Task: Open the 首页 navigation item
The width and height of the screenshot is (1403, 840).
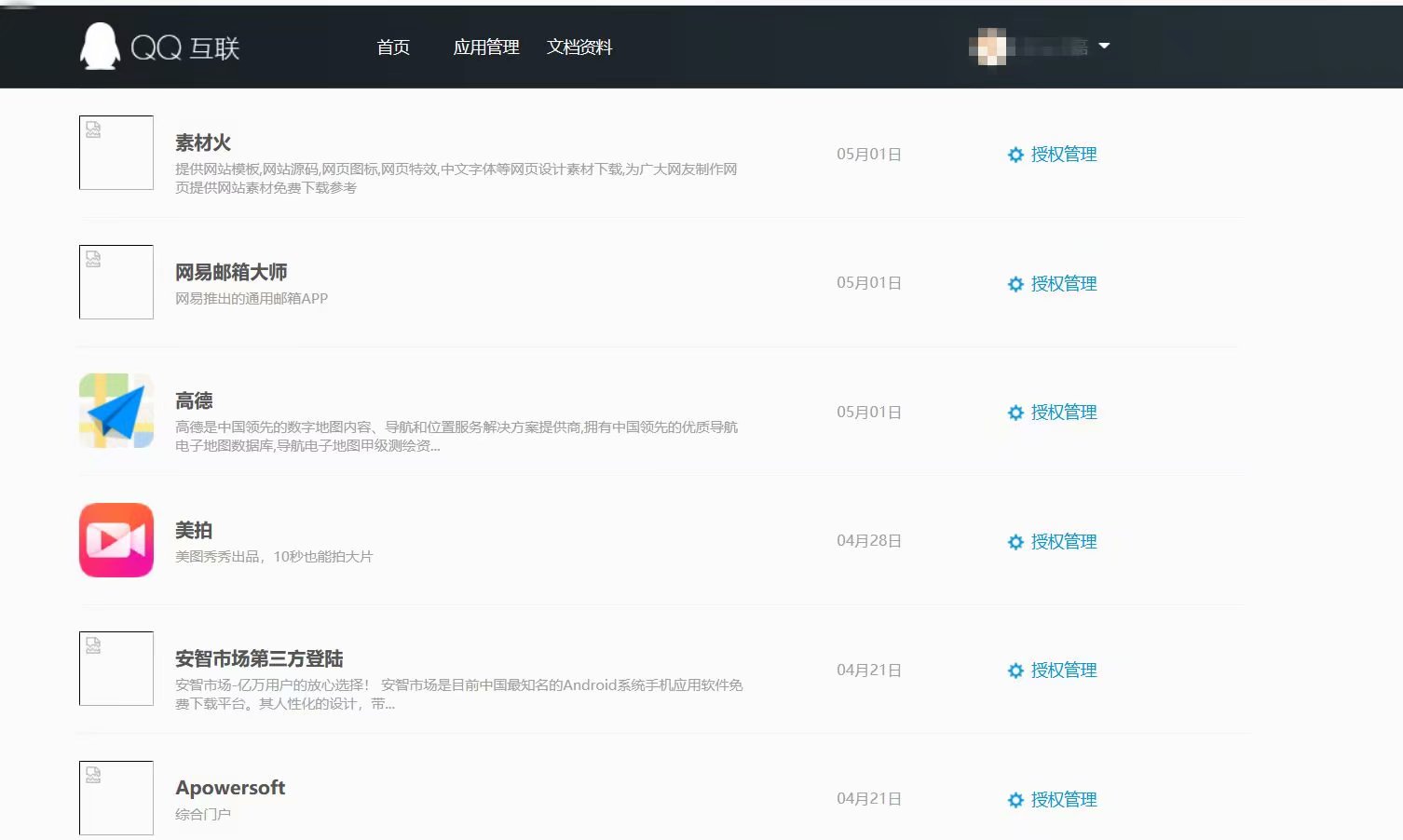Action: pos(393,47)
